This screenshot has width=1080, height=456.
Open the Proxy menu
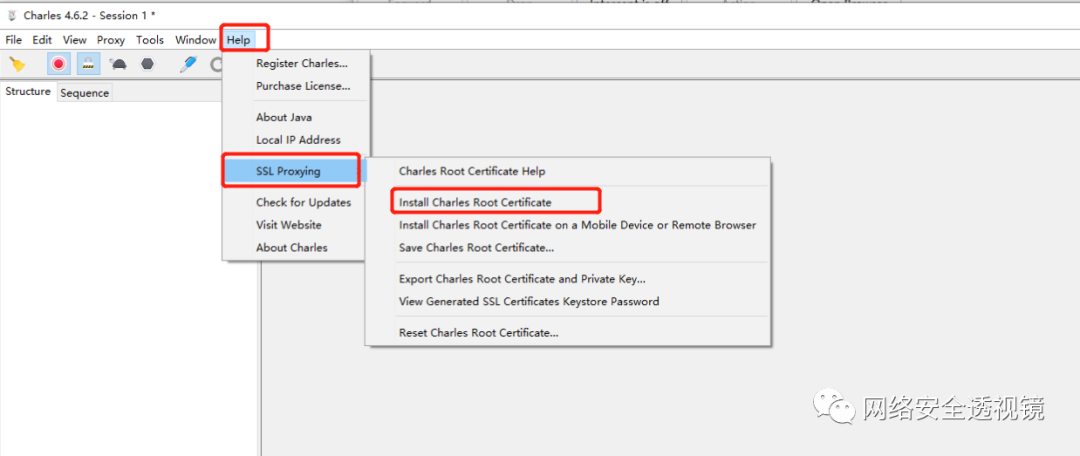point(111,40)
